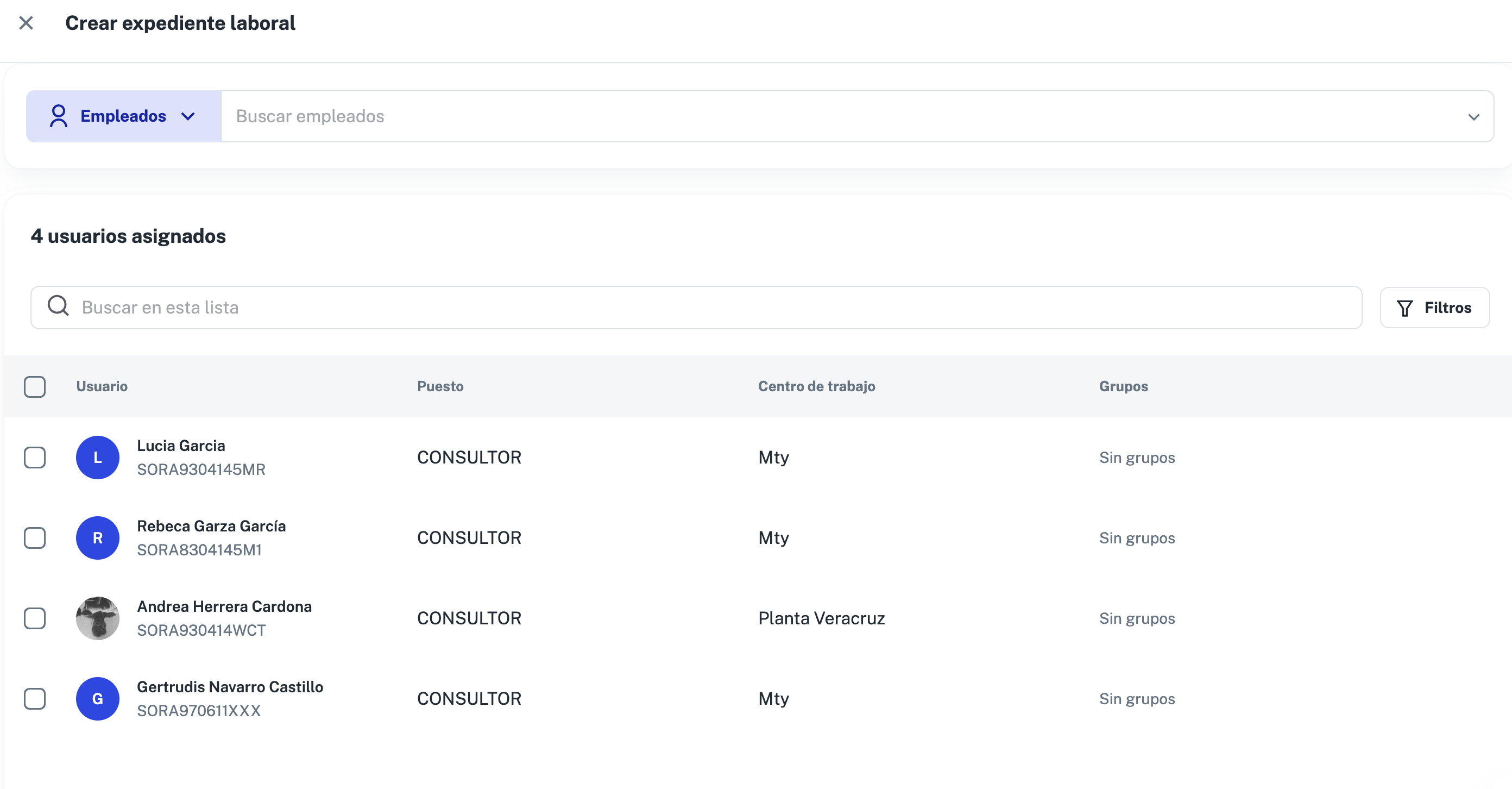Viewport: 1512px width, 789px height.
Task: Click Sin grupos in Lucia Garcia's row
Action: pyautogui.click(x=1137, y=458)
